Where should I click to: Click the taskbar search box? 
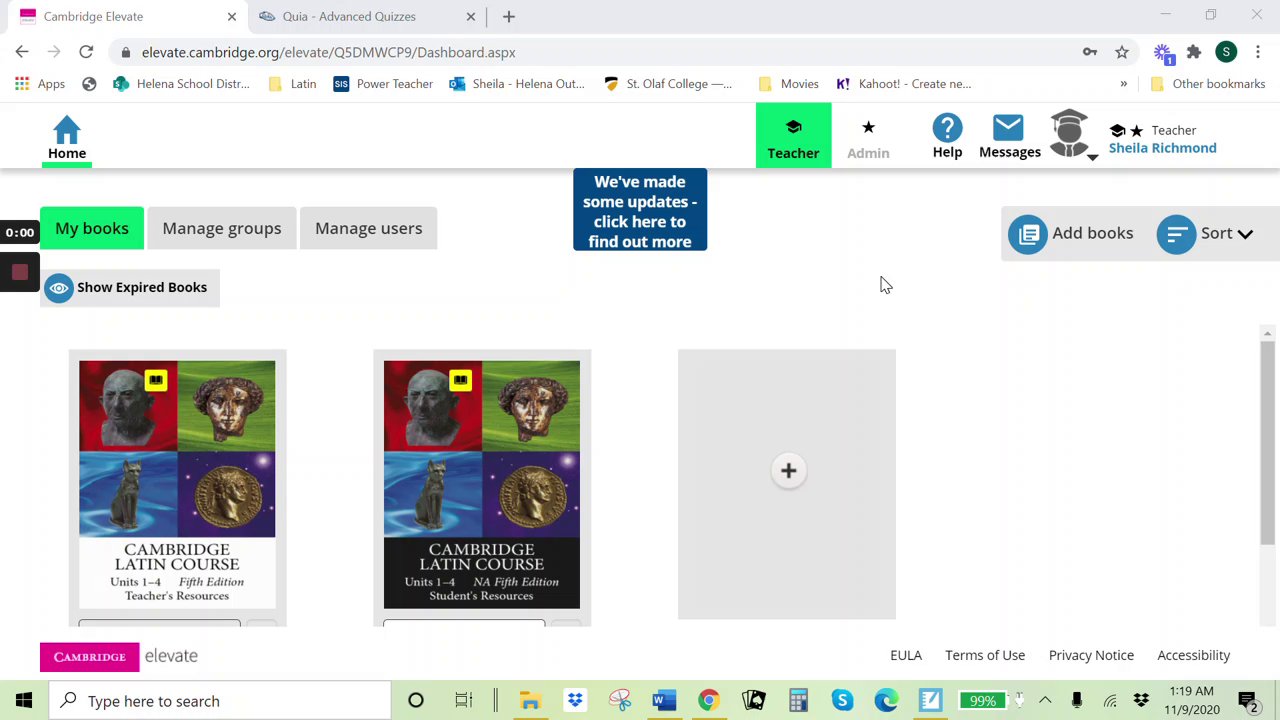coord(220,701)
